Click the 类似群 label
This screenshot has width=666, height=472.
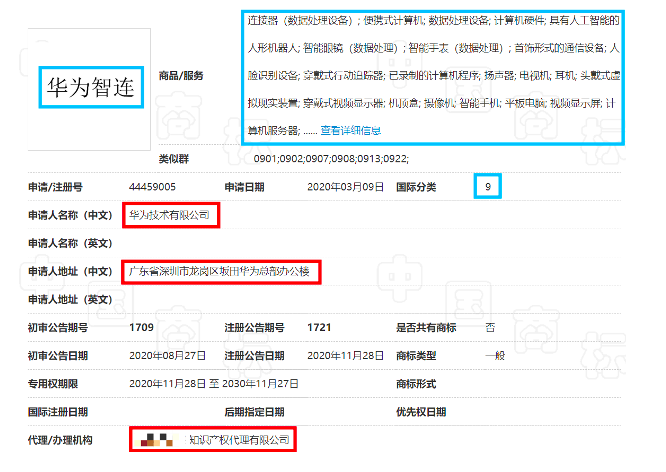point(174,159)
